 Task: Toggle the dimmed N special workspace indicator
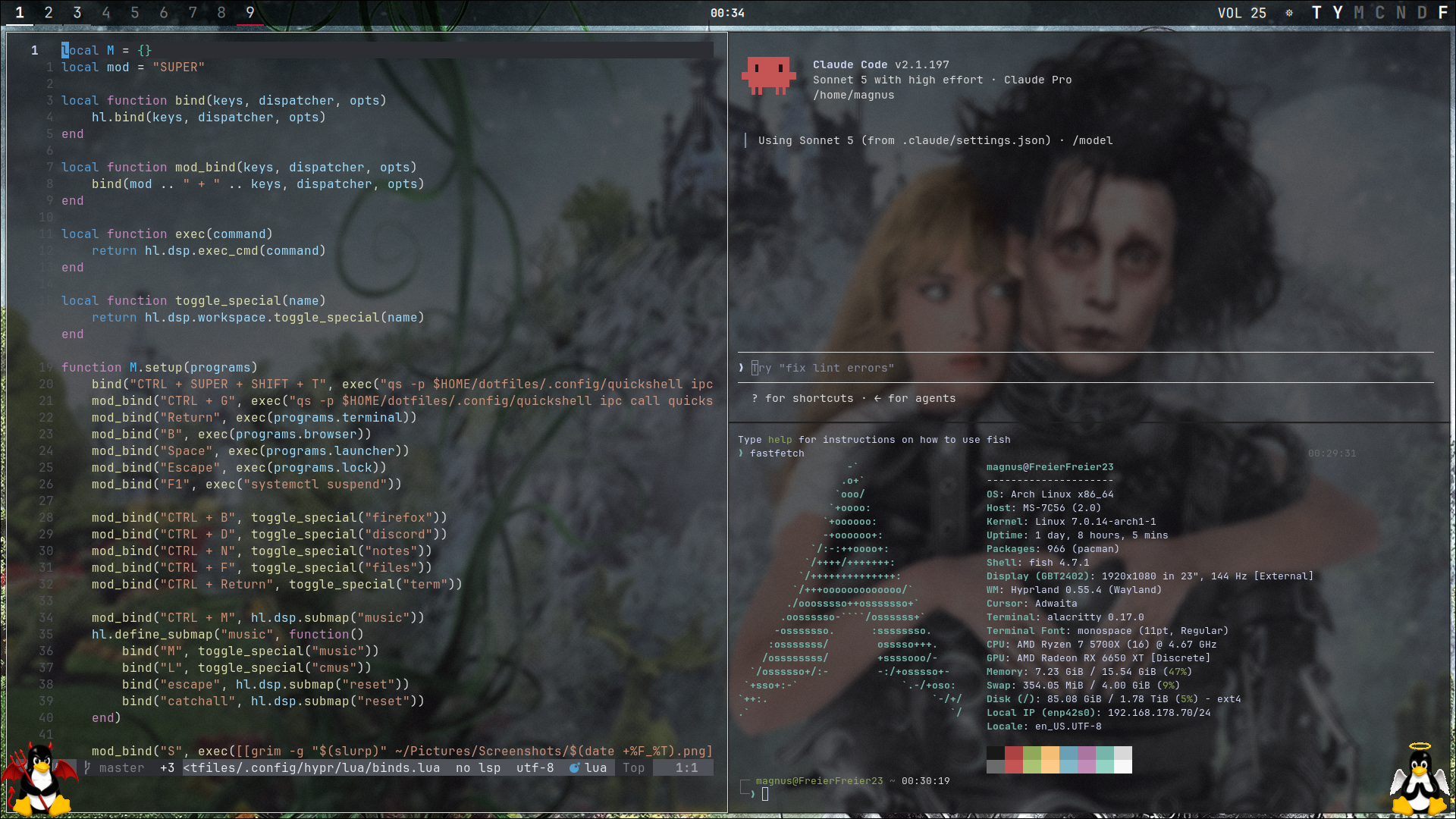[x=1401, y=13]
